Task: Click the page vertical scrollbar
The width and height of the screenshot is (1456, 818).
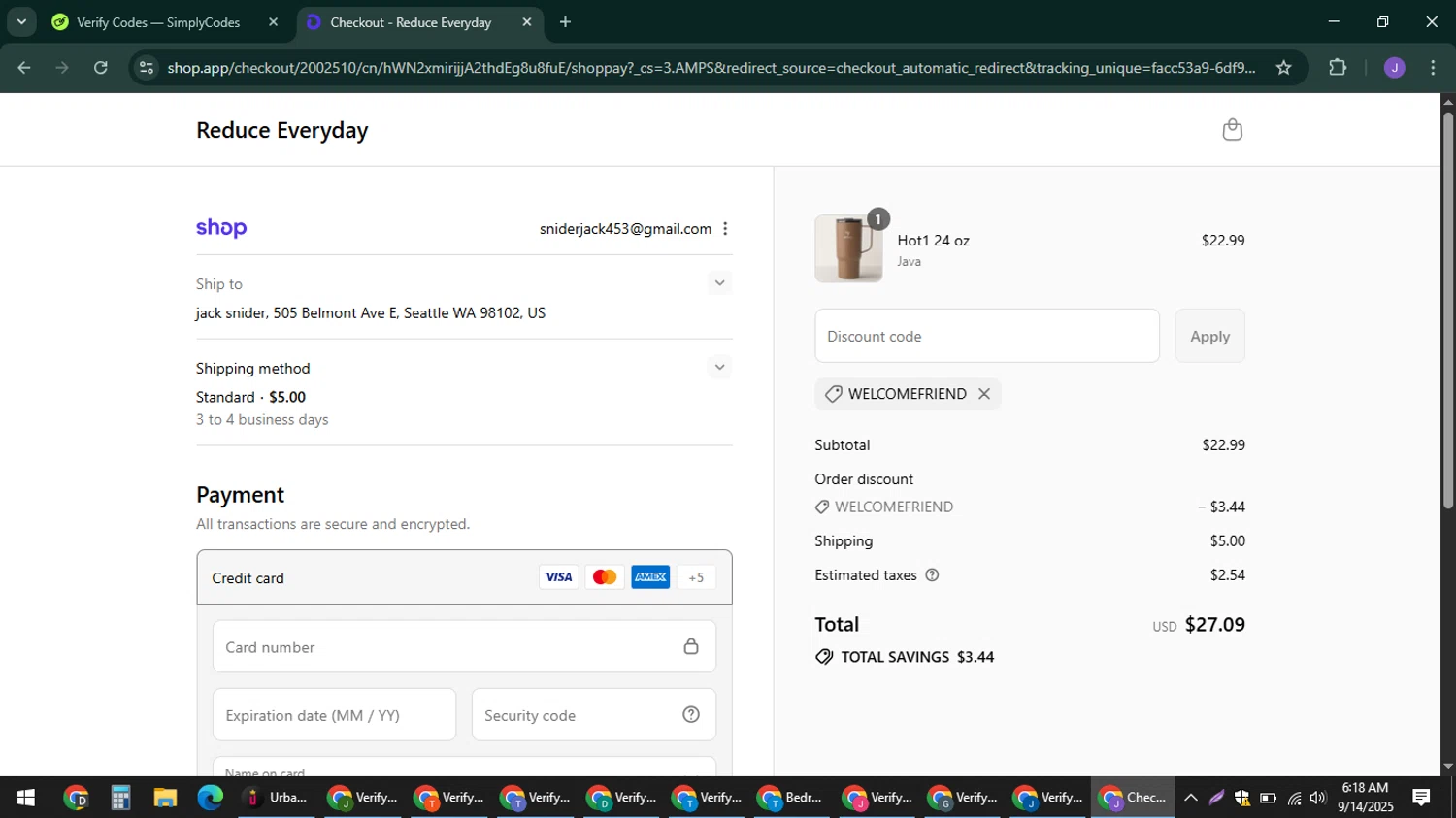Action: pyautogui.click(x=1447, y=311)
